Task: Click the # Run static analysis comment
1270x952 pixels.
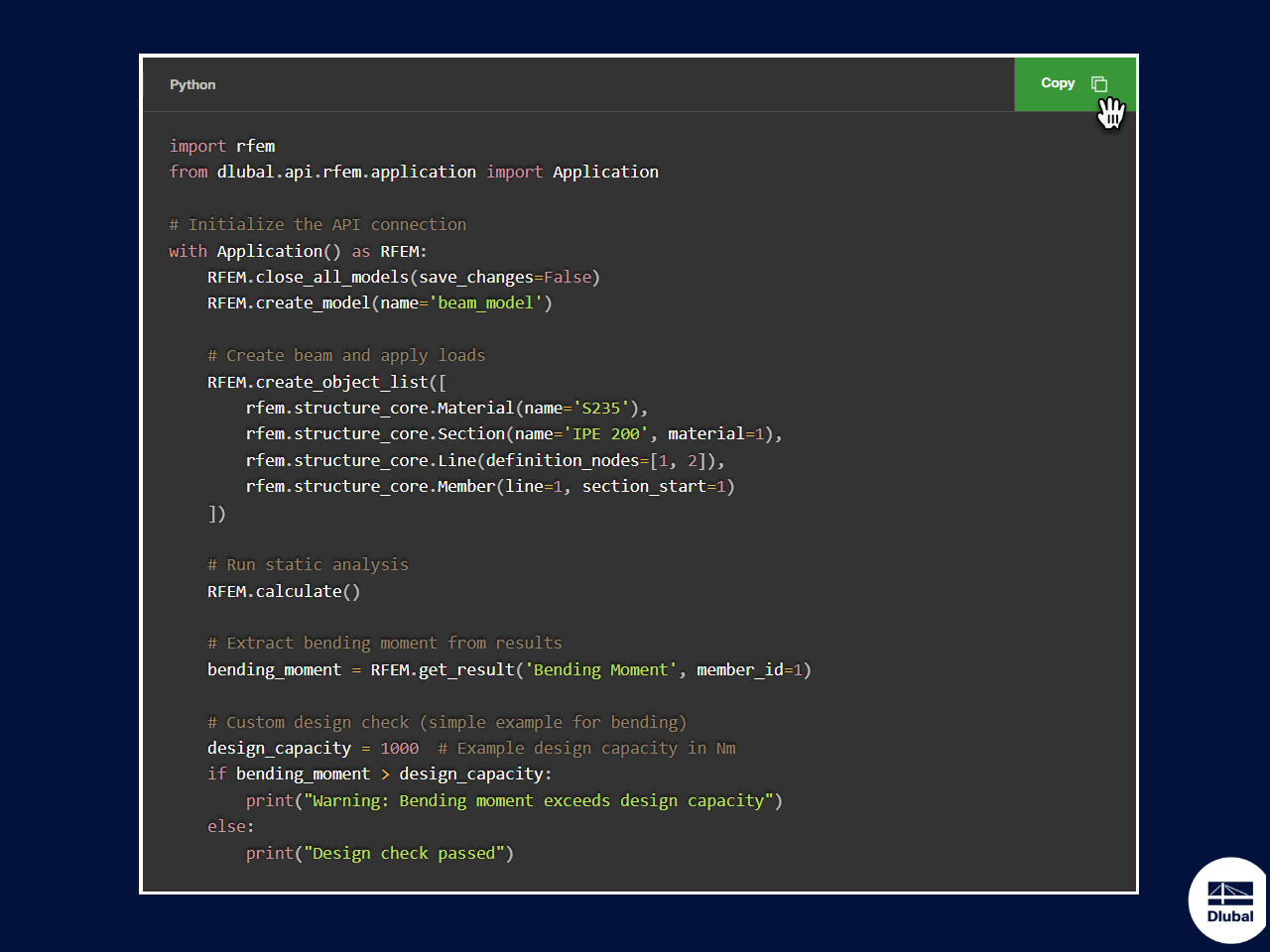Action: click(x=310, y=564)
